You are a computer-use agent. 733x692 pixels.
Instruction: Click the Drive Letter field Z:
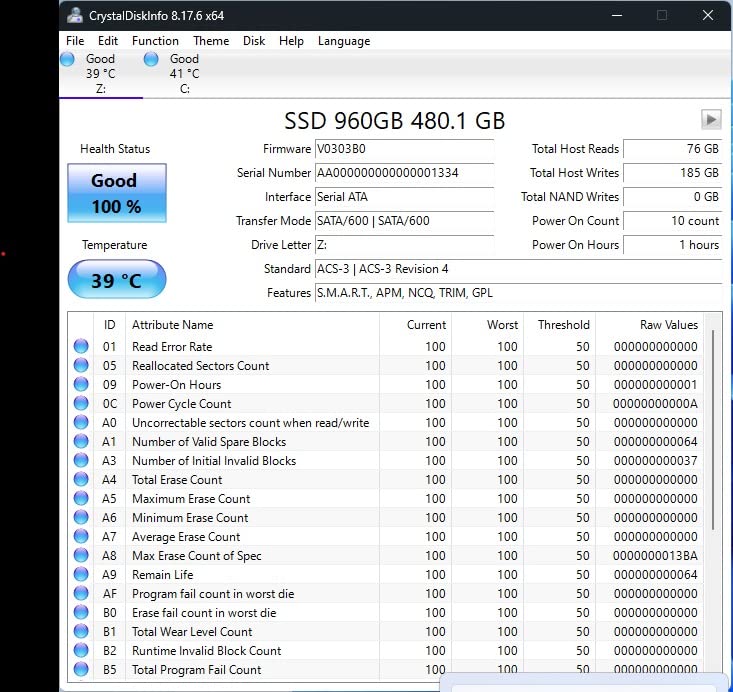coord(404,245)
